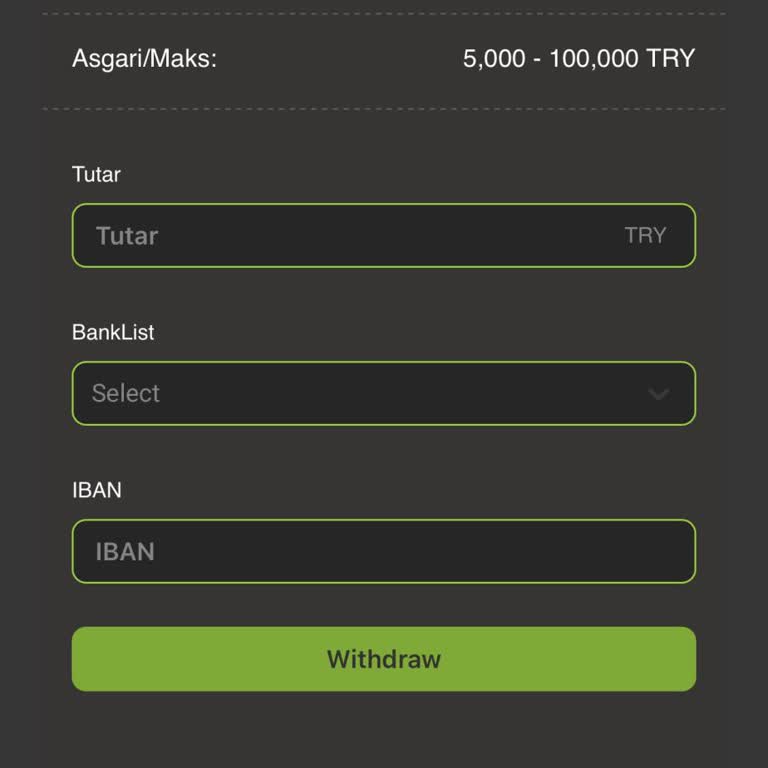
Task: Expand the BankList chevron arrow
Action: click(x=658, y=394)
